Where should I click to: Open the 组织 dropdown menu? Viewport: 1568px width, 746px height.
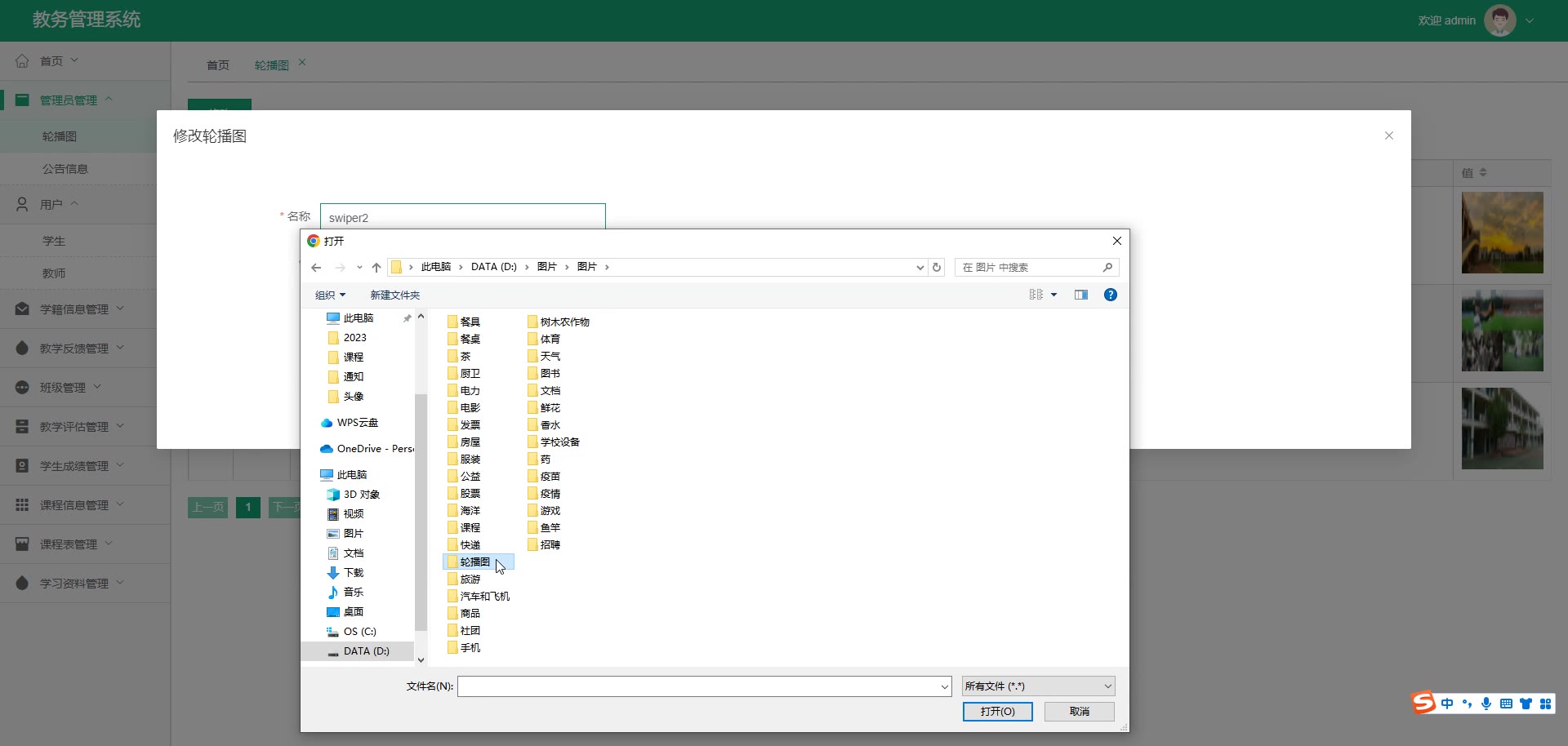[x=330, y=295]
